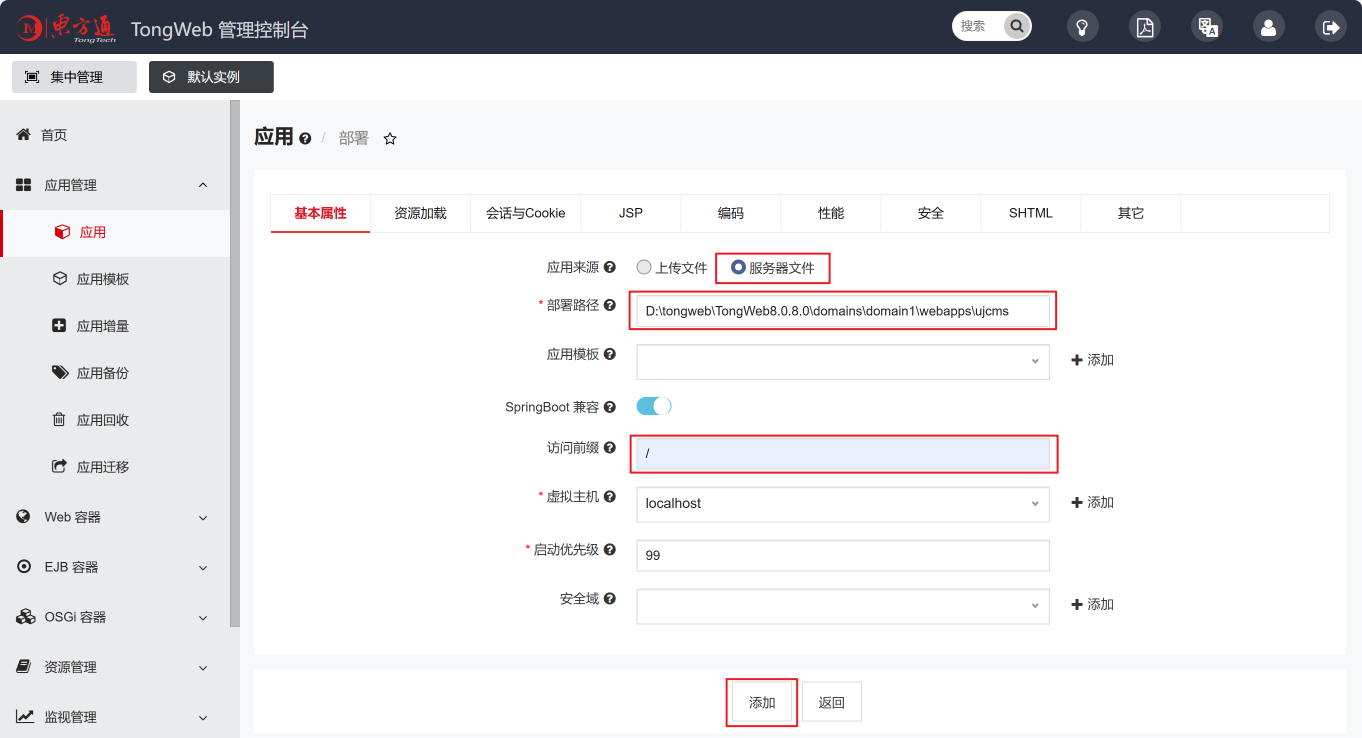
Task: Click help icon beside 应用模板 label
Action: point(610,354)
